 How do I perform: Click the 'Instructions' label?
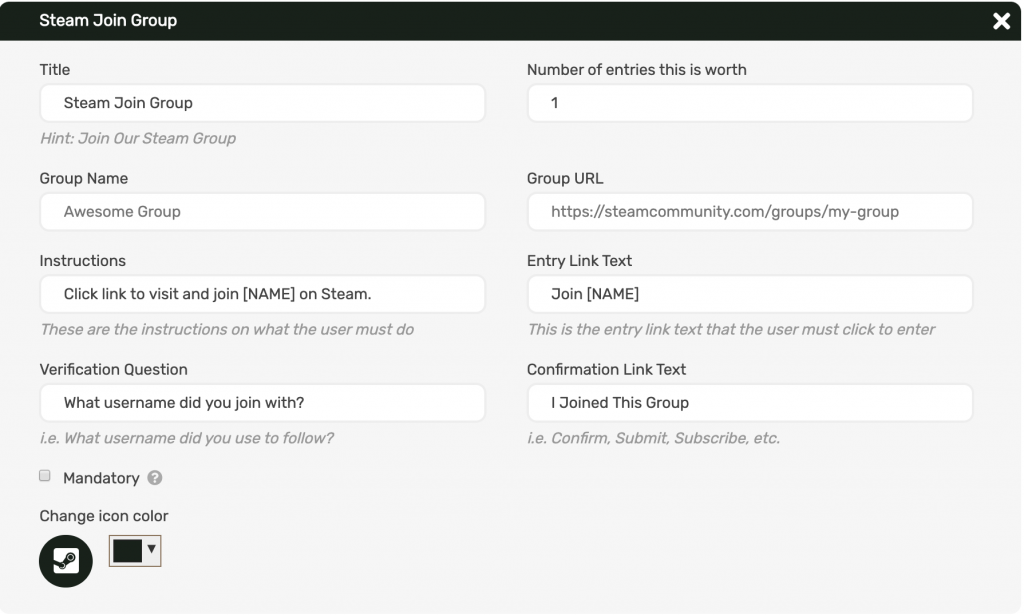[x=83, y=260]
